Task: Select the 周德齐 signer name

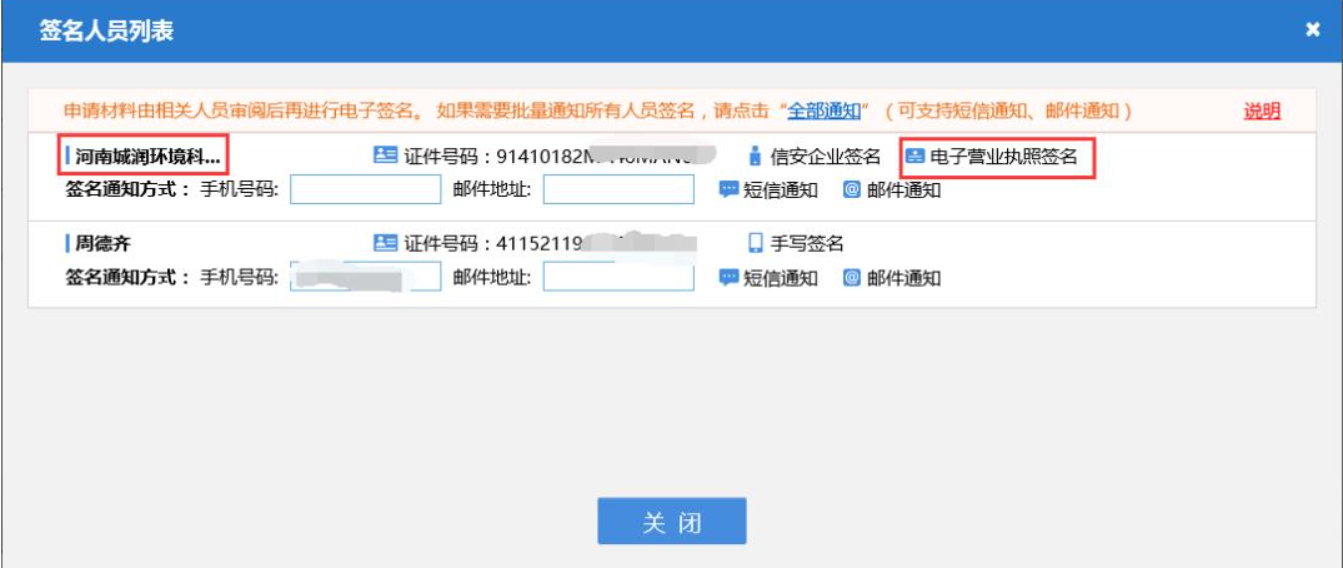Action: click(x=103, y=243)
